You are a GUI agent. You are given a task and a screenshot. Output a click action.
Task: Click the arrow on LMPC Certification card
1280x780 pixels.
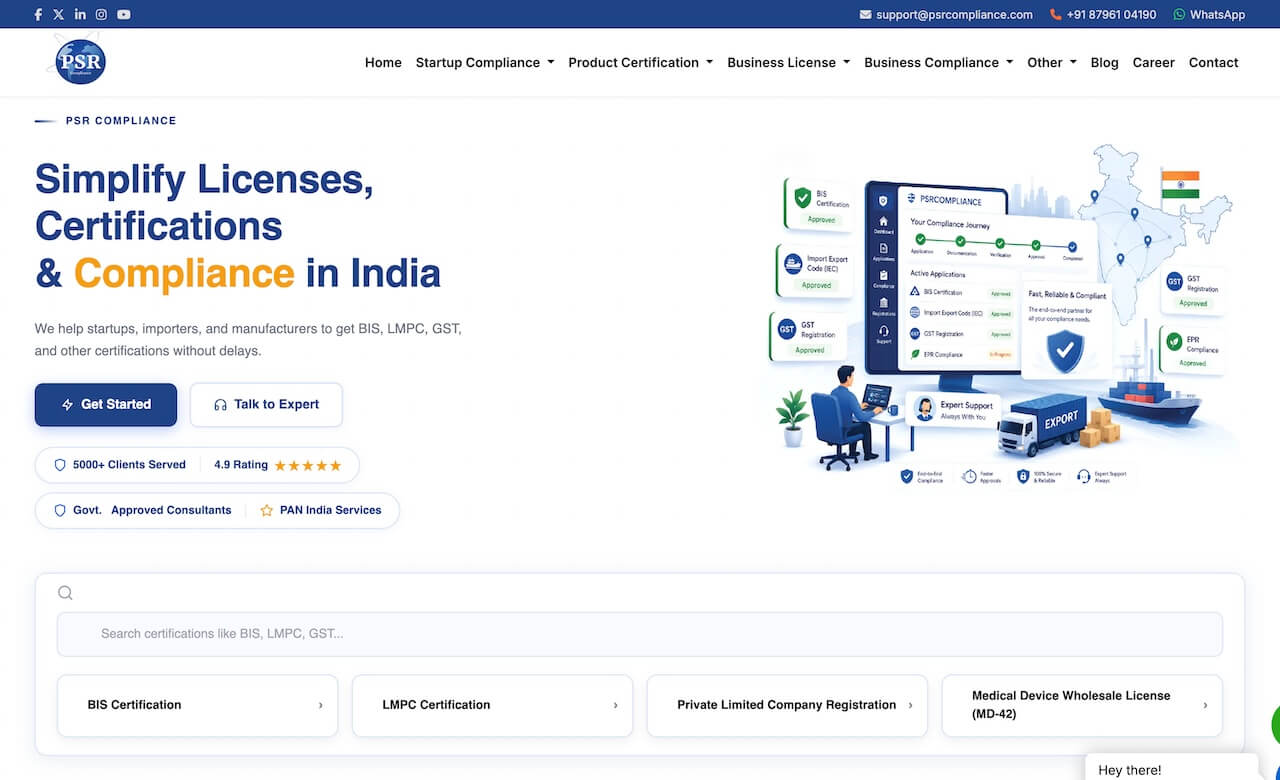click(x=615, y=705)
